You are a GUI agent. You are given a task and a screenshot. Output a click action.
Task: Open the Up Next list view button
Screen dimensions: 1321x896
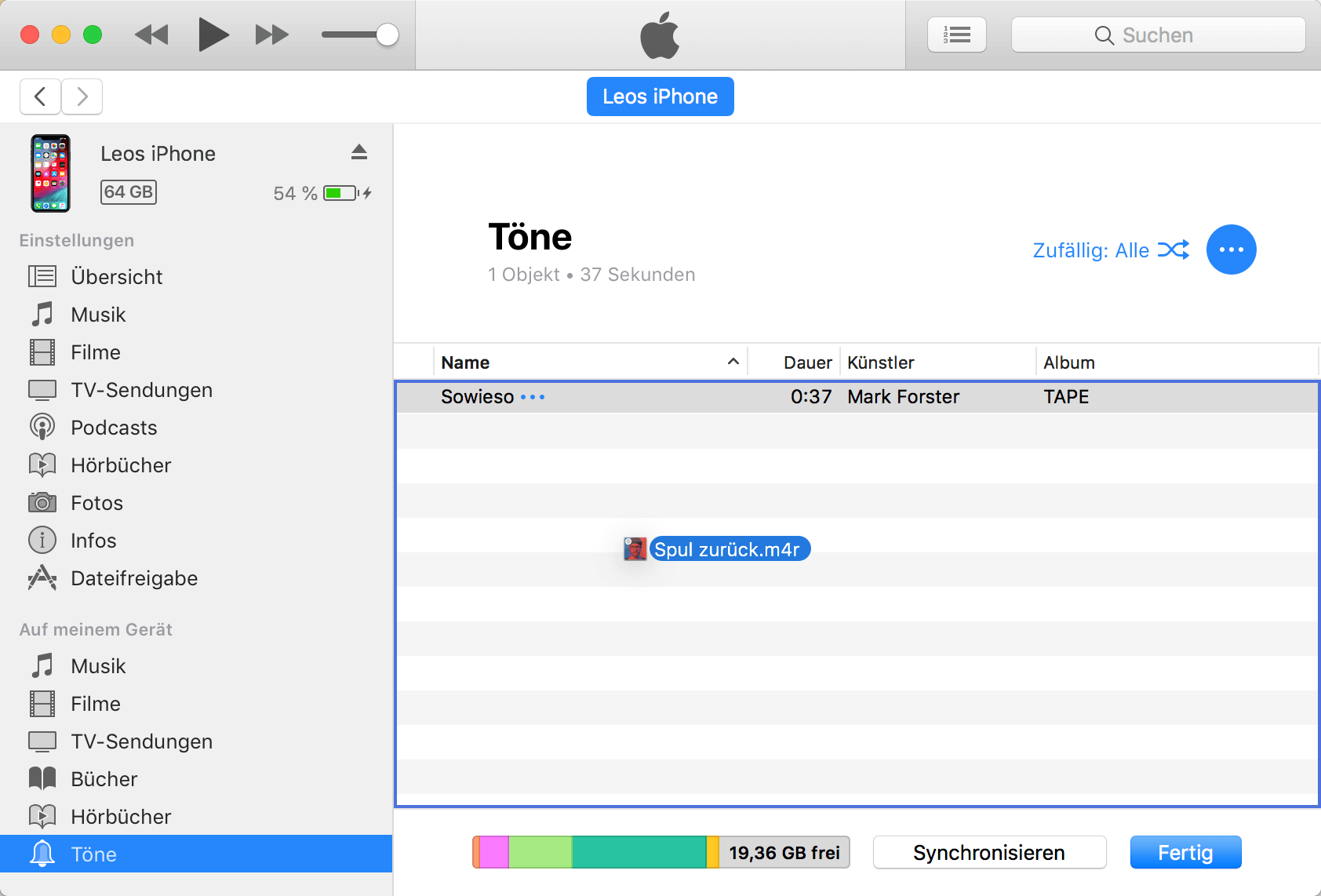pyautogui.click(x=956, y=35)
